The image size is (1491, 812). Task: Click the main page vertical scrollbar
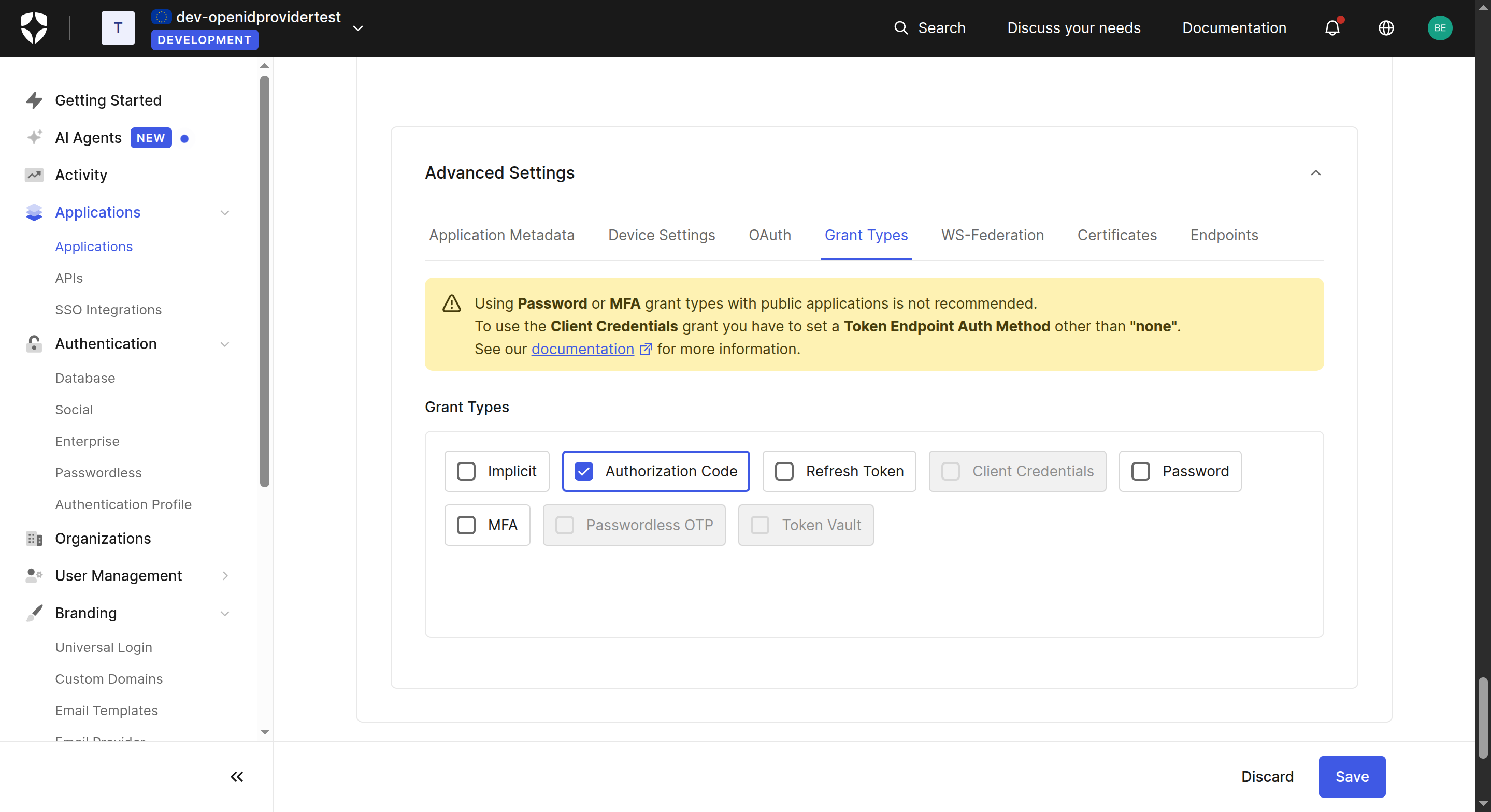coord(1482,718)
